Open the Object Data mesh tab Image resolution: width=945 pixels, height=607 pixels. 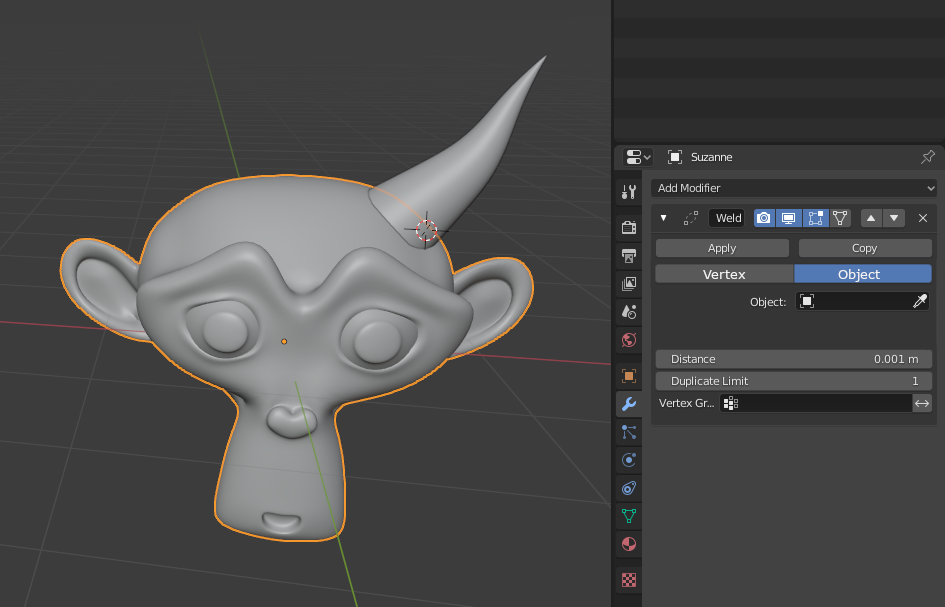click(x=629, y=516)
